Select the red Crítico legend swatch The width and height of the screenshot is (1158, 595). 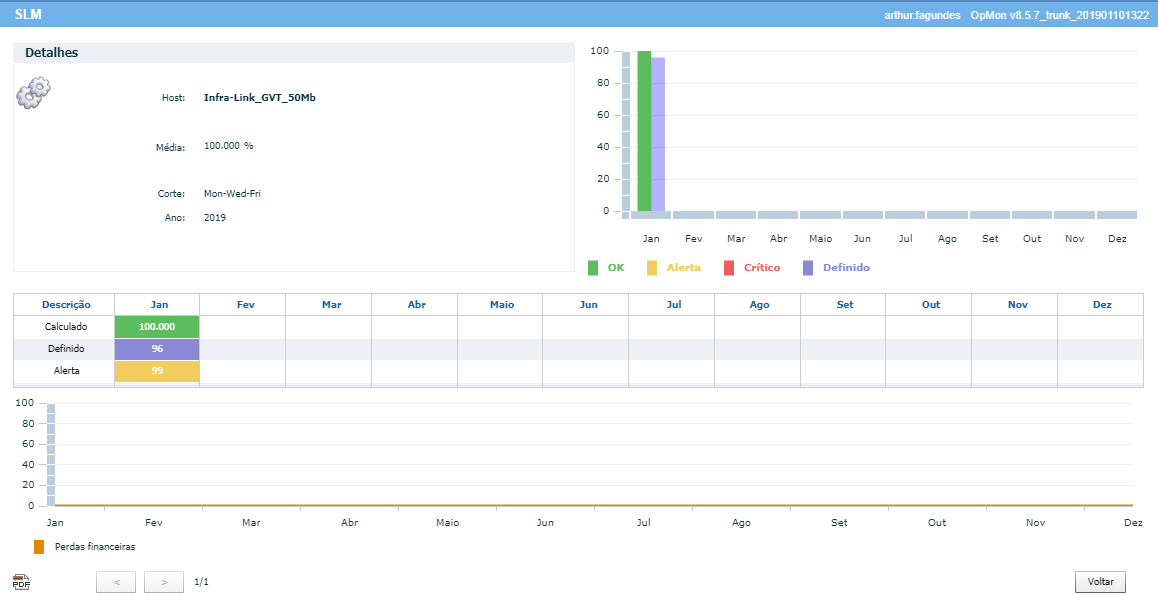729,267
